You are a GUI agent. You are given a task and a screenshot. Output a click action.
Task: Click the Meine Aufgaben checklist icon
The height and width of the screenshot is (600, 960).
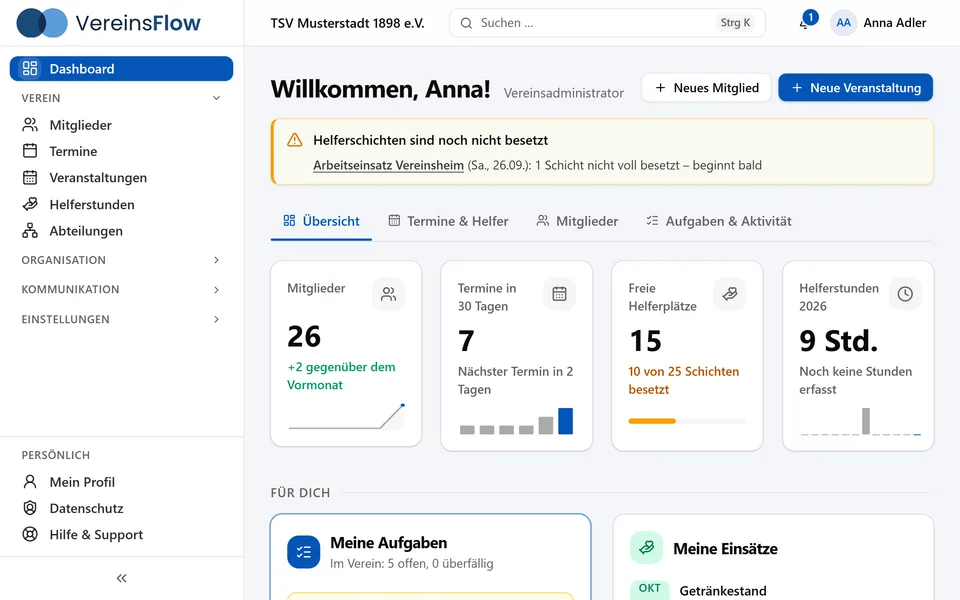coord(304,552)
